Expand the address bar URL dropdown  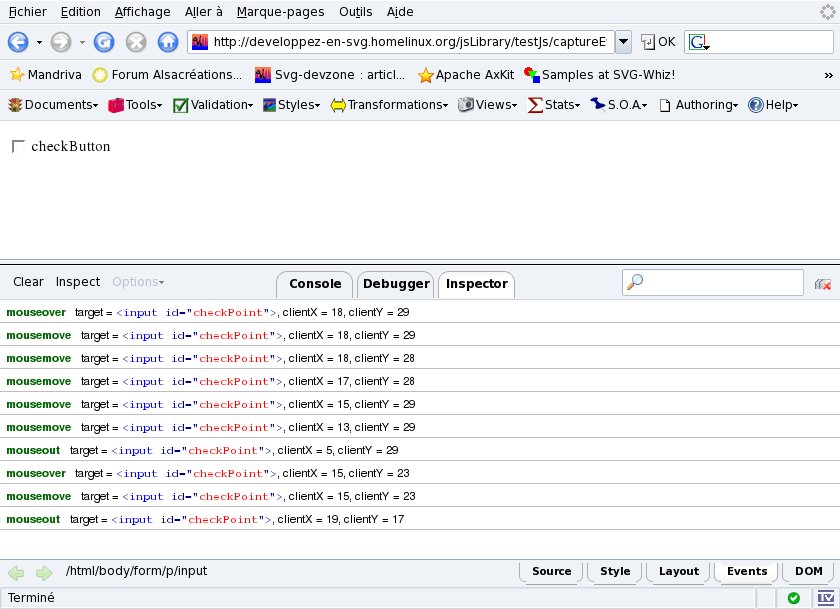623,42
